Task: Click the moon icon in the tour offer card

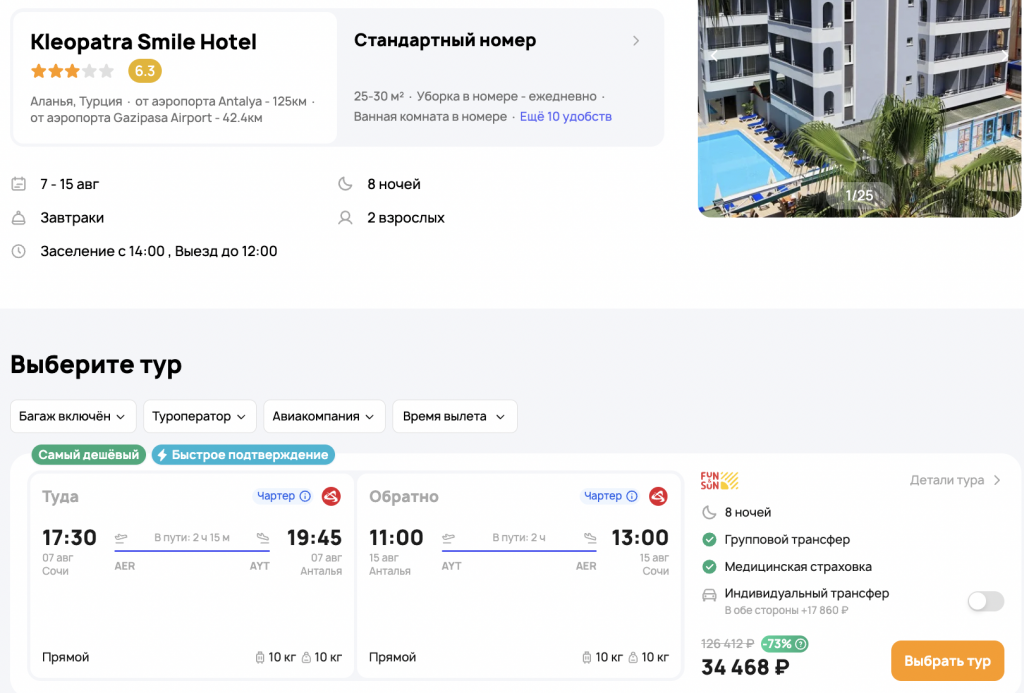Action: (709, 513)
